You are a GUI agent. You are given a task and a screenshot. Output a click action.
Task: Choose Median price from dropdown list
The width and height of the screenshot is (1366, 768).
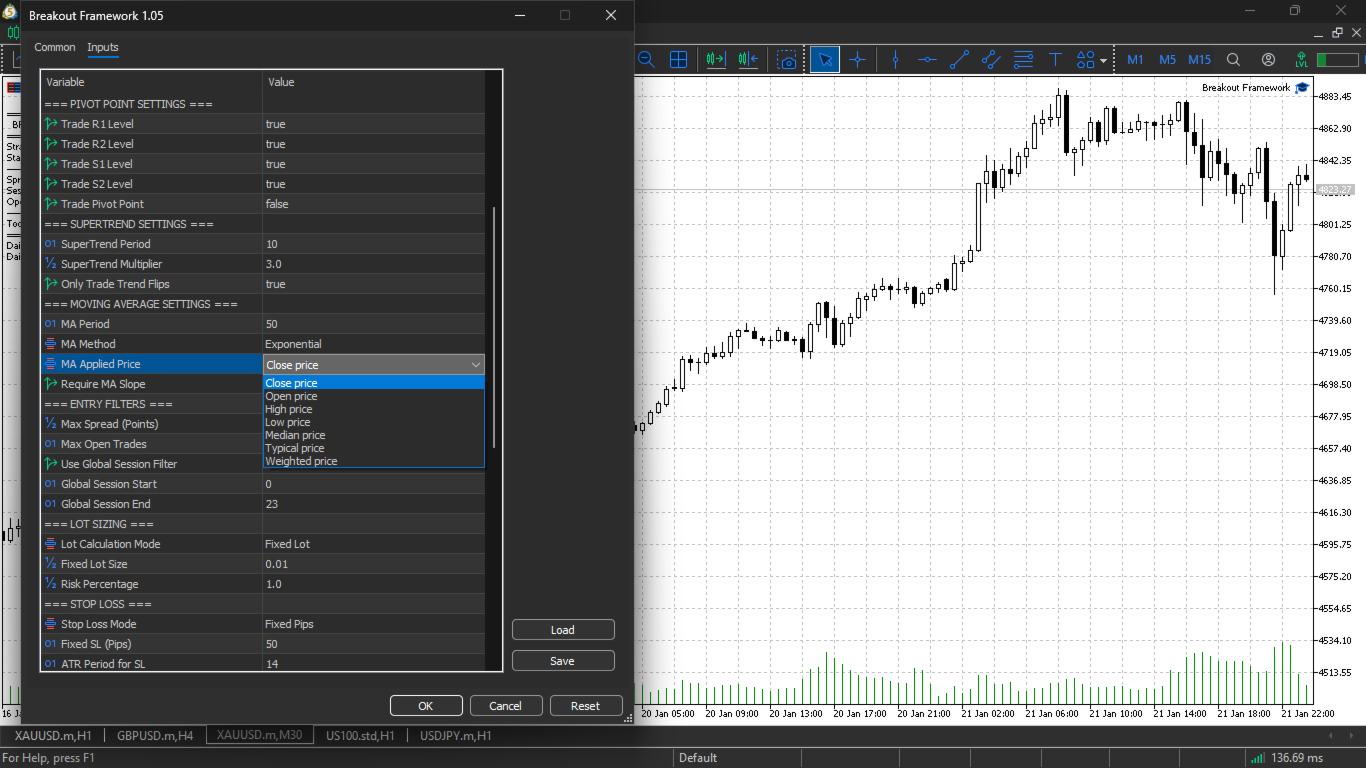coord(295,435)
